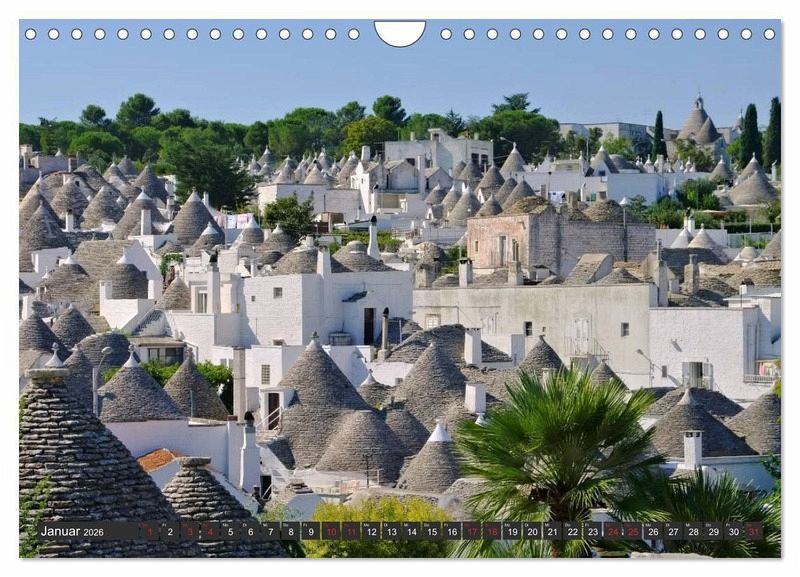Select day 22 in the calendar strip
The height and width of the screenshot is (577, 800).
click(x=573, y=531)
